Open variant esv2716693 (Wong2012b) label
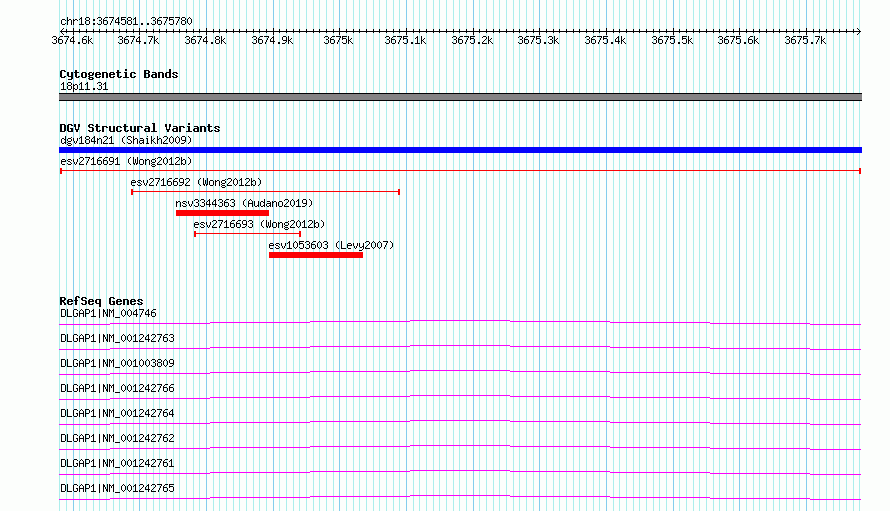This screenshot has width=890, height=511. pyautogui.click(x=259, y=224)
